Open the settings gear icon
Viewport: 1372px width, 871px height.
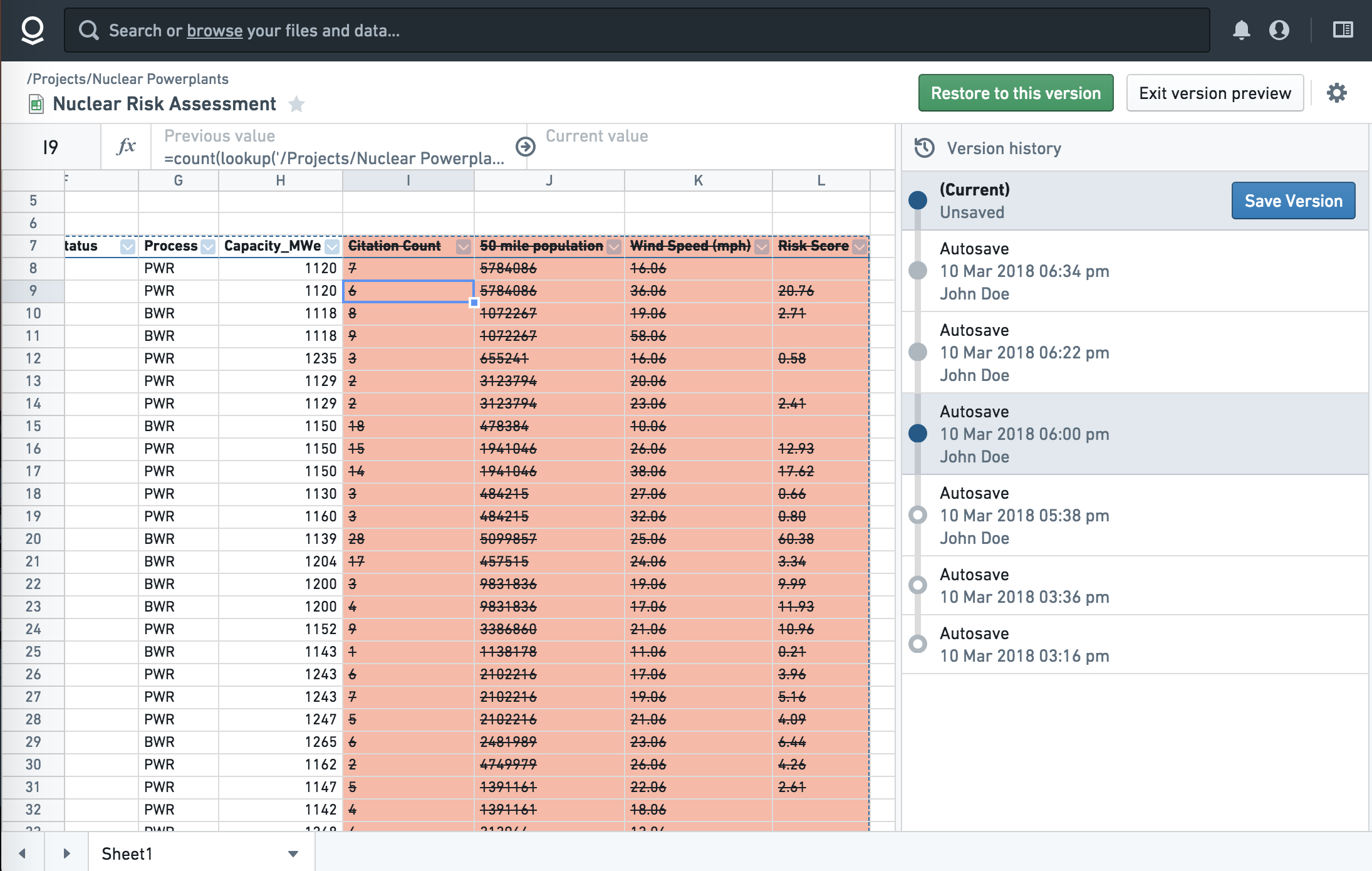tap(1336, 93)
